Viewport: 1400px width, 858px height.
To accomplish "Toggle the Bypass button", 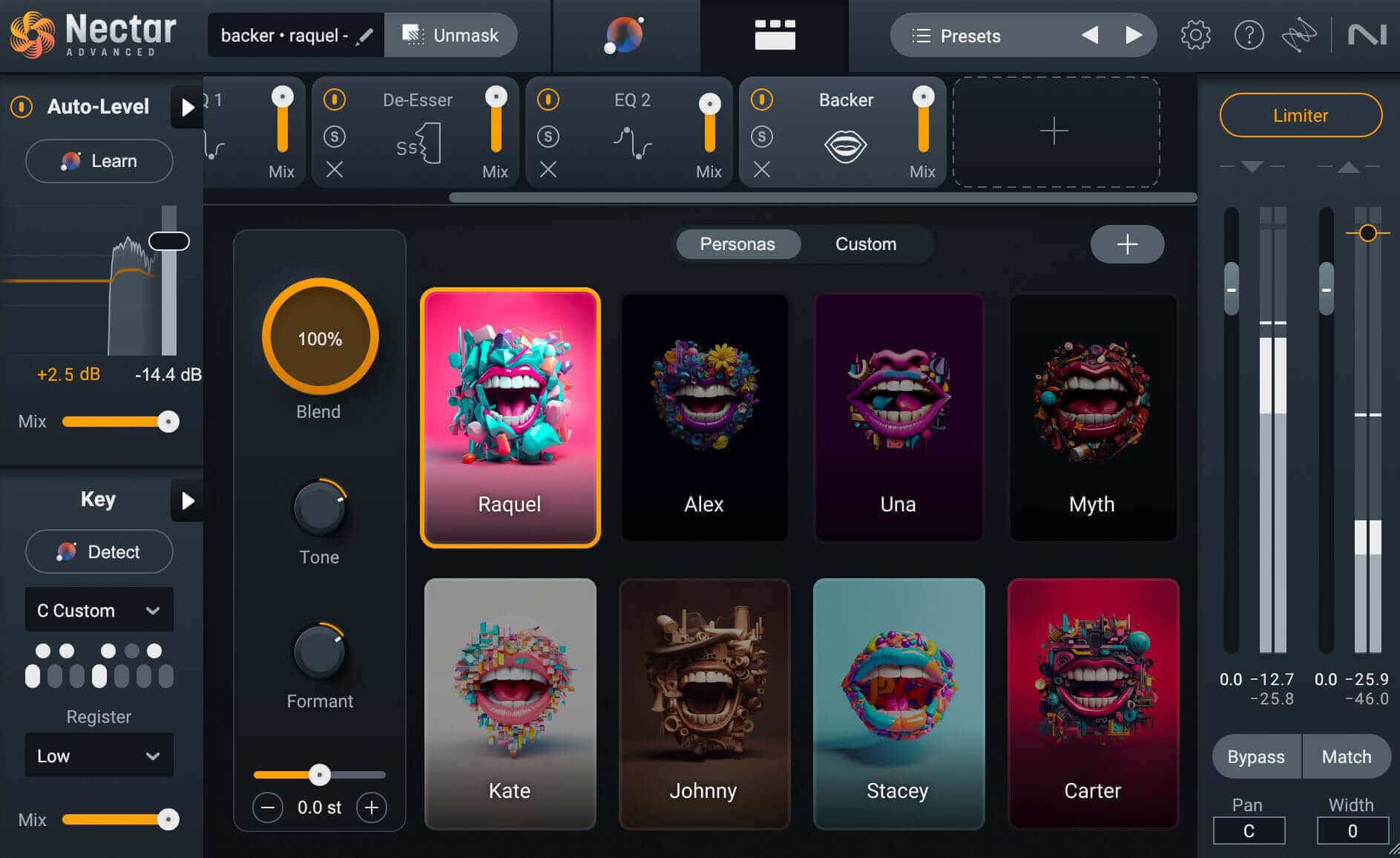I will point(1256,756).
